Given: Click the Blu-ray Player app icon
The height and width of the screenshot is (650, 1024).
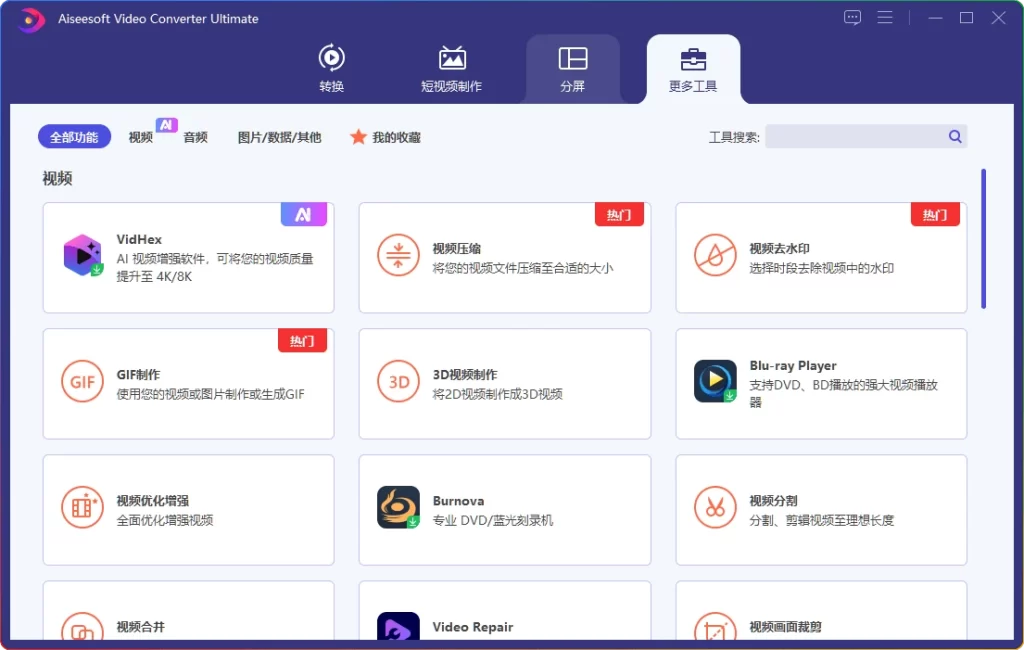Looking at the screenshot, I should (715, 381).
